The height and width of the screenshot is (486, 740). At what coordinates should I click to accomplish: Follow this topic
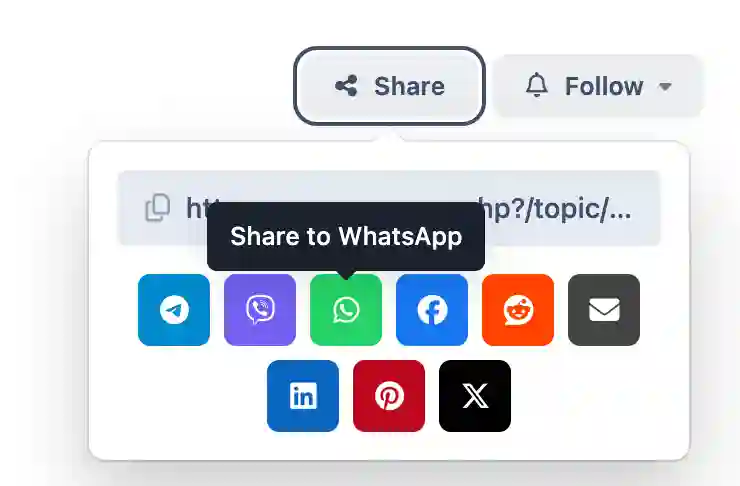coord(598,86)
